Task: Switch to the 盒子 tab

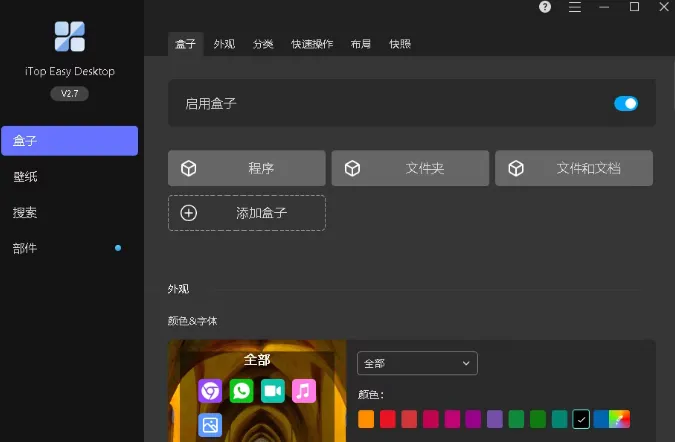Action: pos(186,44)
